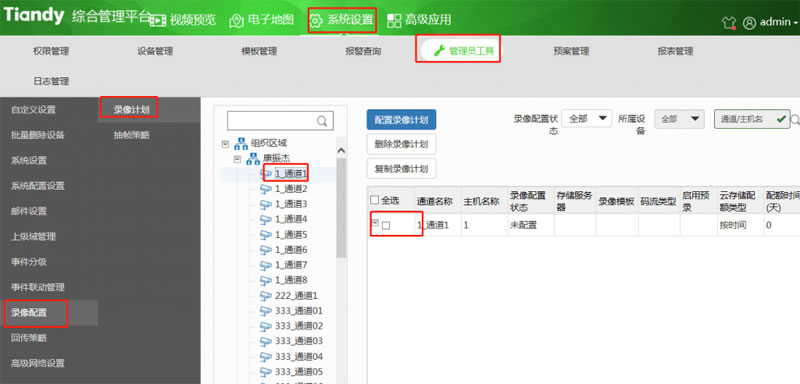Collapse the 组织区域 tree node

coord(225,144)
